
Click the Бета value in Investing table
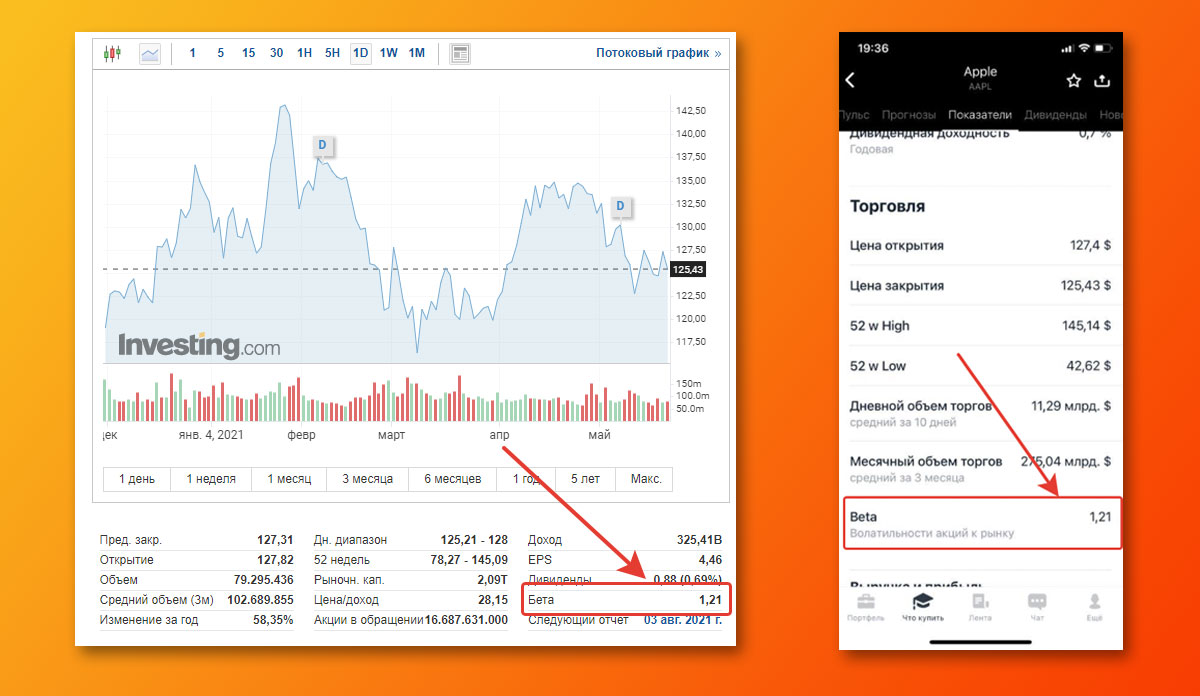click(x=710, y=599)
